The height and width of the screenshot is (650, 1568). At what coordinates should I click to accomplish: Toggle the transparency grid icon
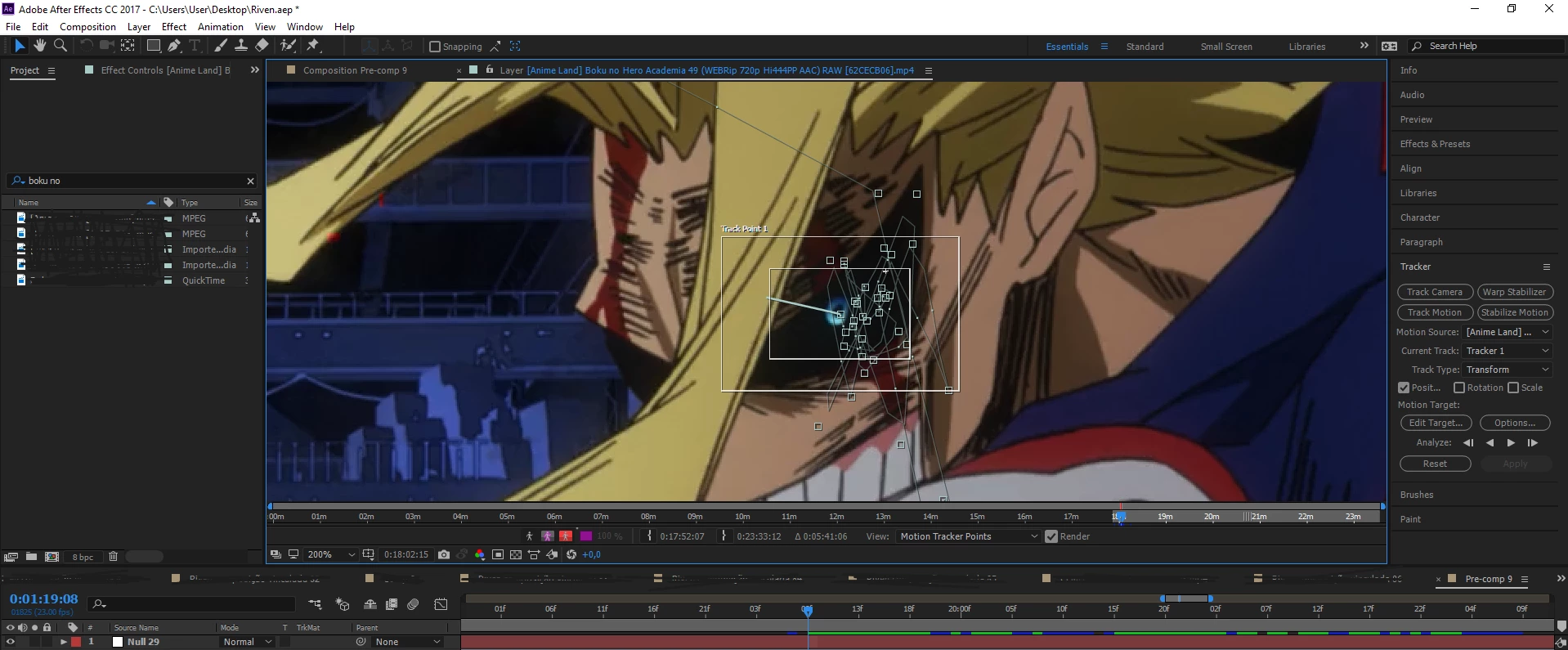(516, 554)
